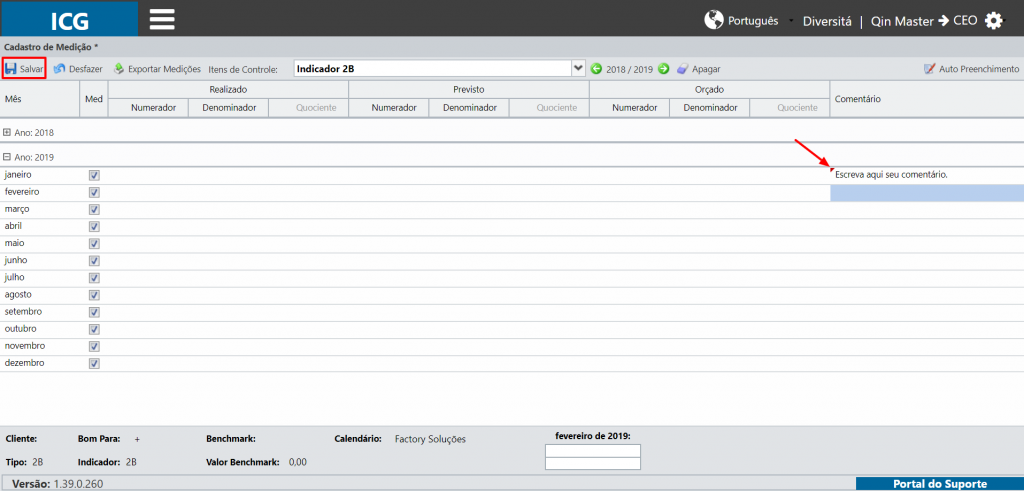
Task: Toggle the dezembro Med checkbox
Action: point(94,363)
